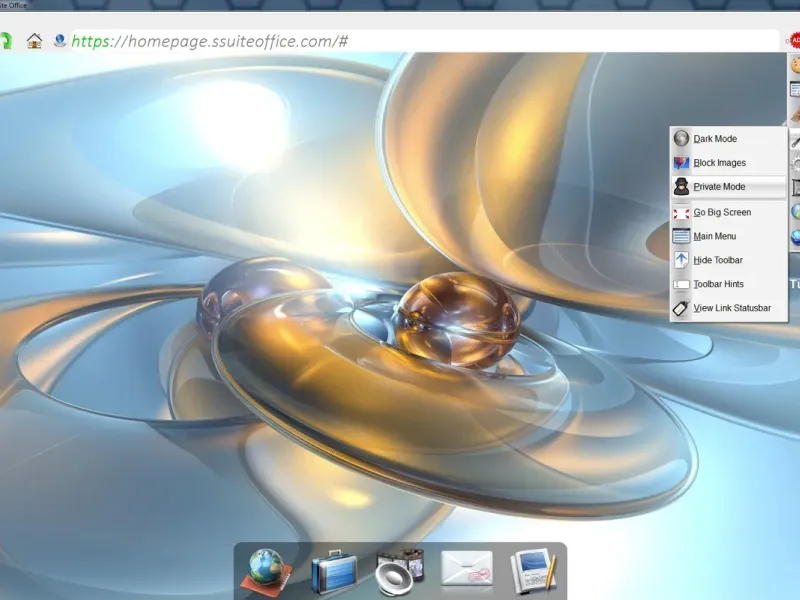Turn on Private Mode
Image resolution: width=800 pixels, height=600 pixels.
719,187
